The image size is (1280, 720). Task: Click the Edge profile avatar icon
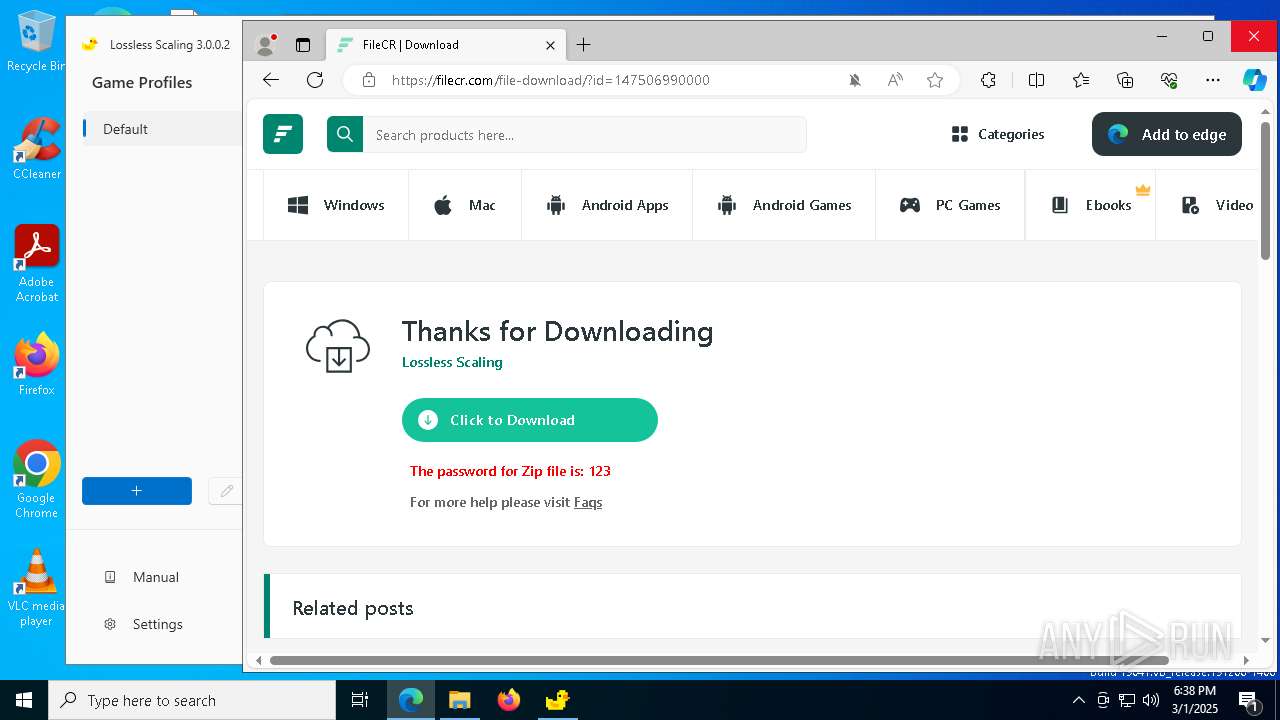click(x=266, y=44)
